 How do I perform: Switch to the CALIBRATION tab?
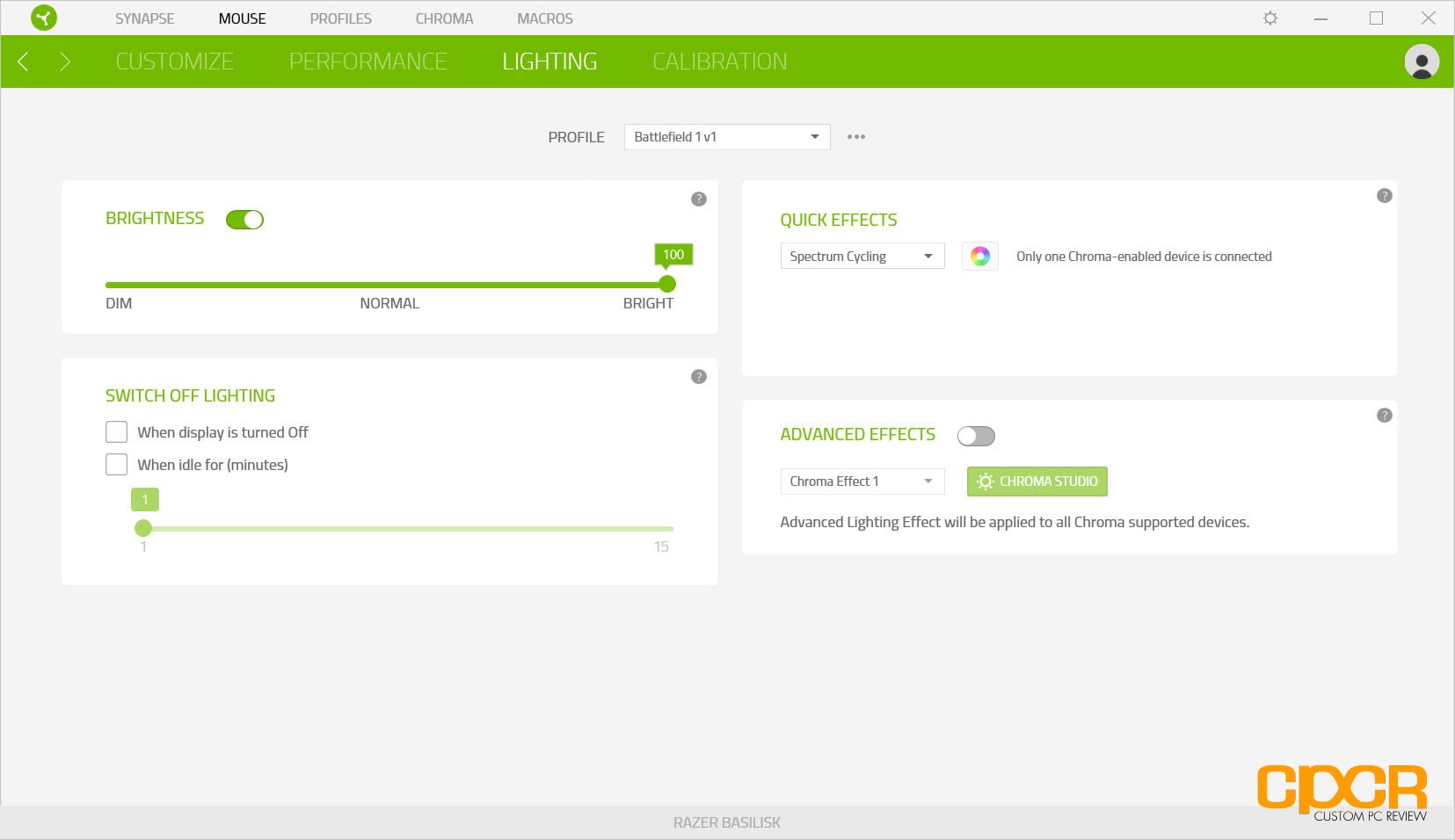pyautogui.click(x=720, y=62)
